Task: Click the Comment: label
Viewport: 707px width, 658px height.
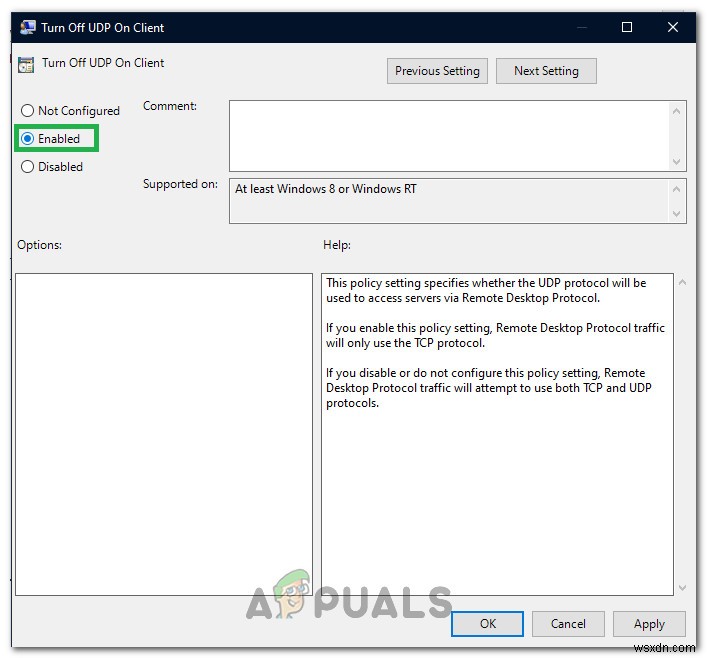Action: coord(170,106)
